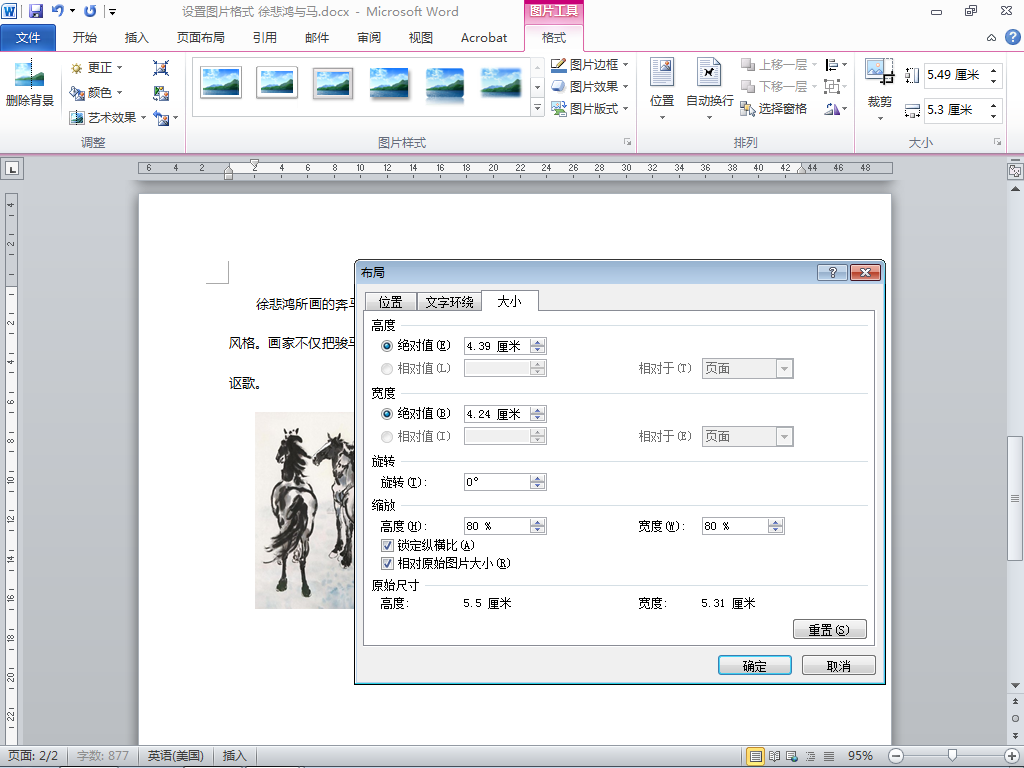Click zoom out minus button in status bar

tap(896, 756)
